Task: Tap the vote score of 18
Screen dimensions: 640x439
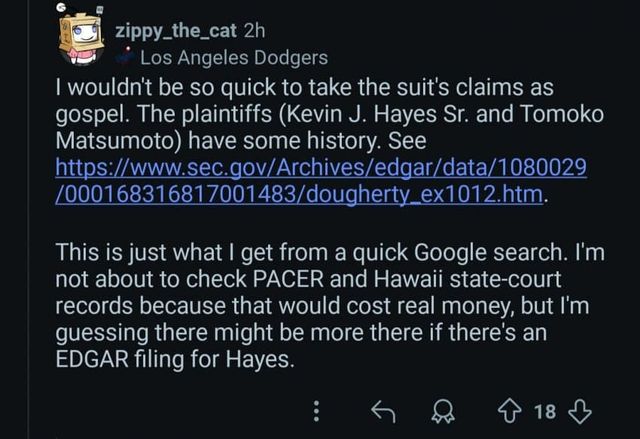Action: click(x=545, y=411)
